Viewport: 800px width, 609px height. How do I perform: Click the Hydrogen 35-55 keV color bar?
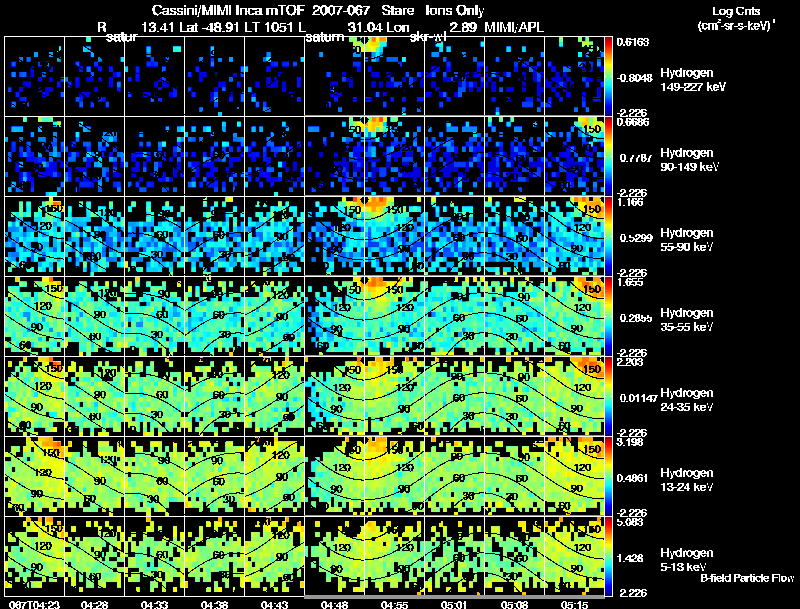click(608, 316)
